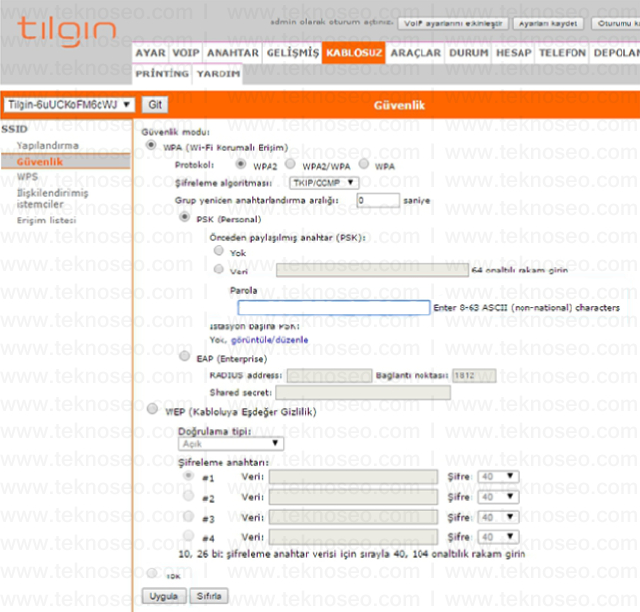
Task: Click VoIP ayarlarını etkinleştir button
Action: pos(453,23)
